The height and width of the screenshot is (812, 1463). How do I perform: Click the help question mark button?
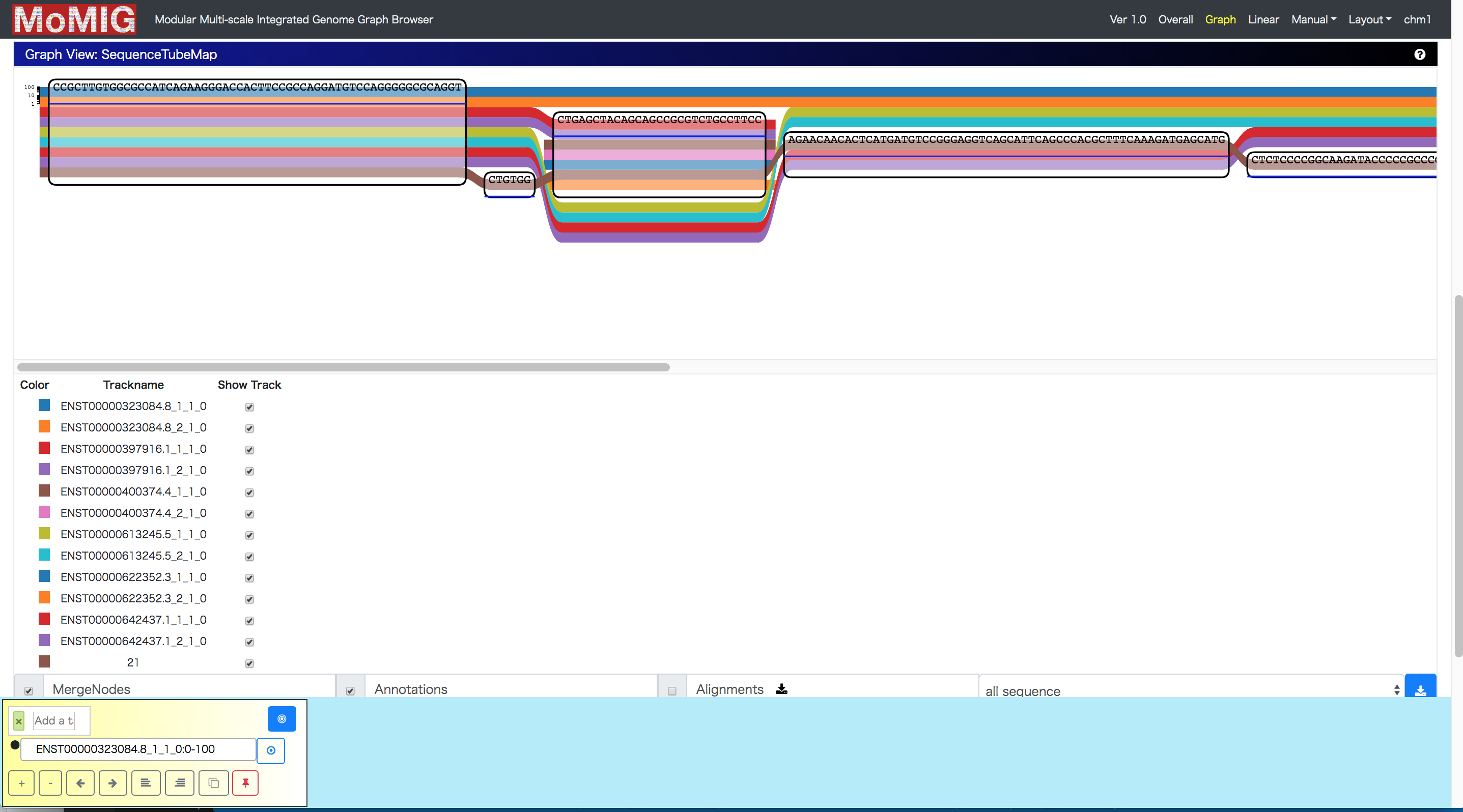click(1422, 54)
